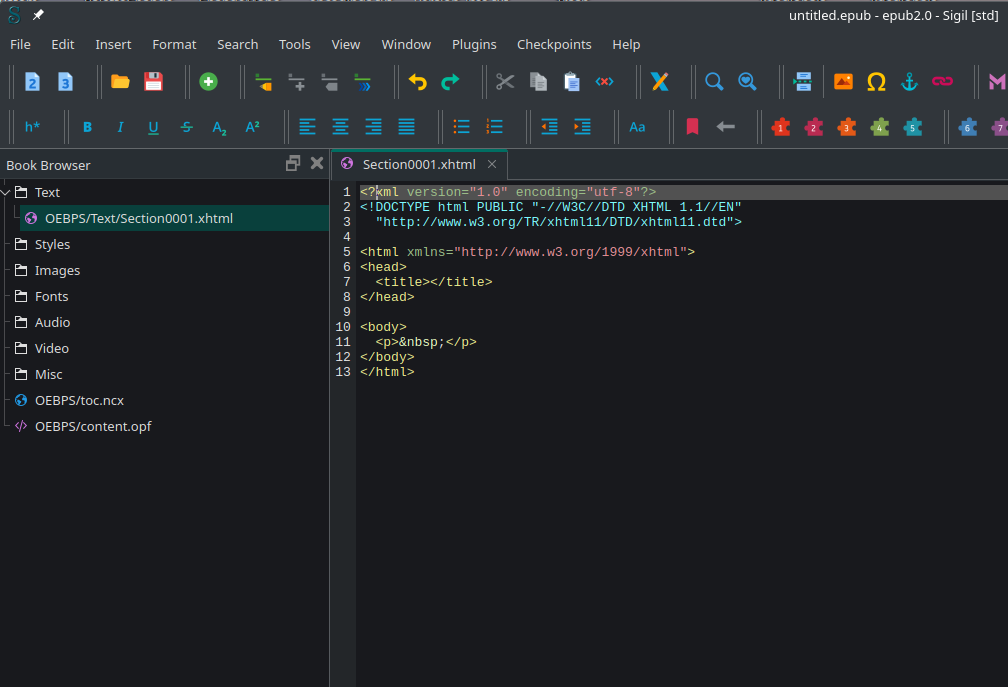The height and width of the screenshot is (687, 1008).
Task: Toggle italic formatting
Action: click(x=120, y=127)
